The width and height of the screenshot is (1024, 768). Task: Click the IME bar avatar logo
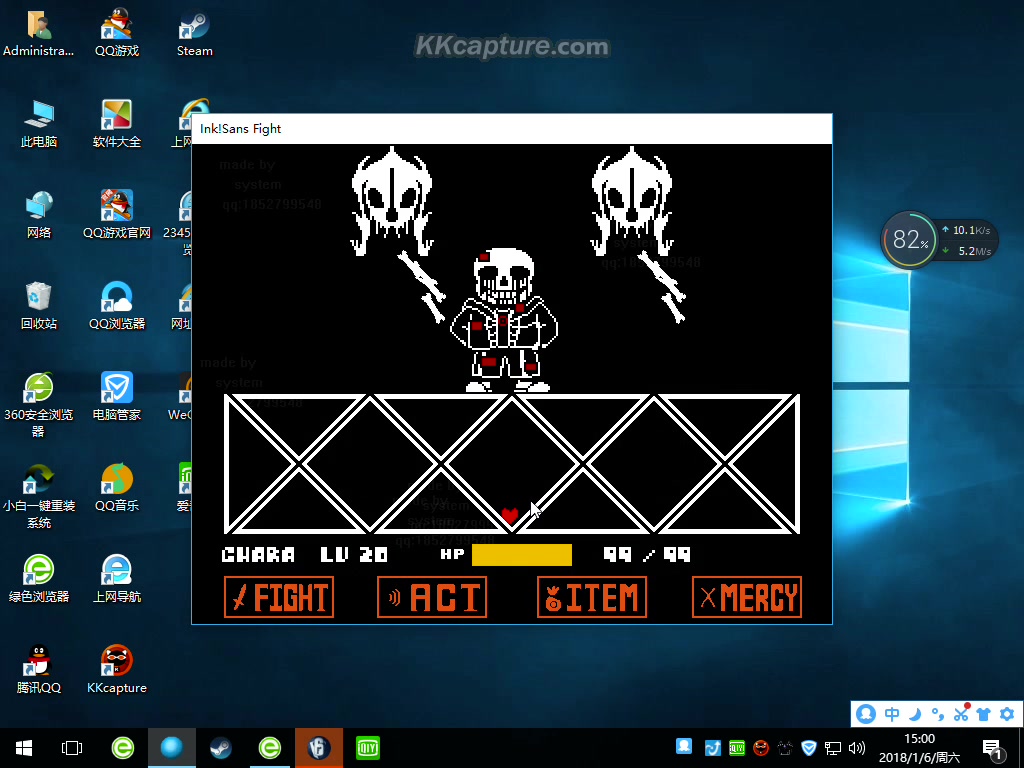point(866,714)
